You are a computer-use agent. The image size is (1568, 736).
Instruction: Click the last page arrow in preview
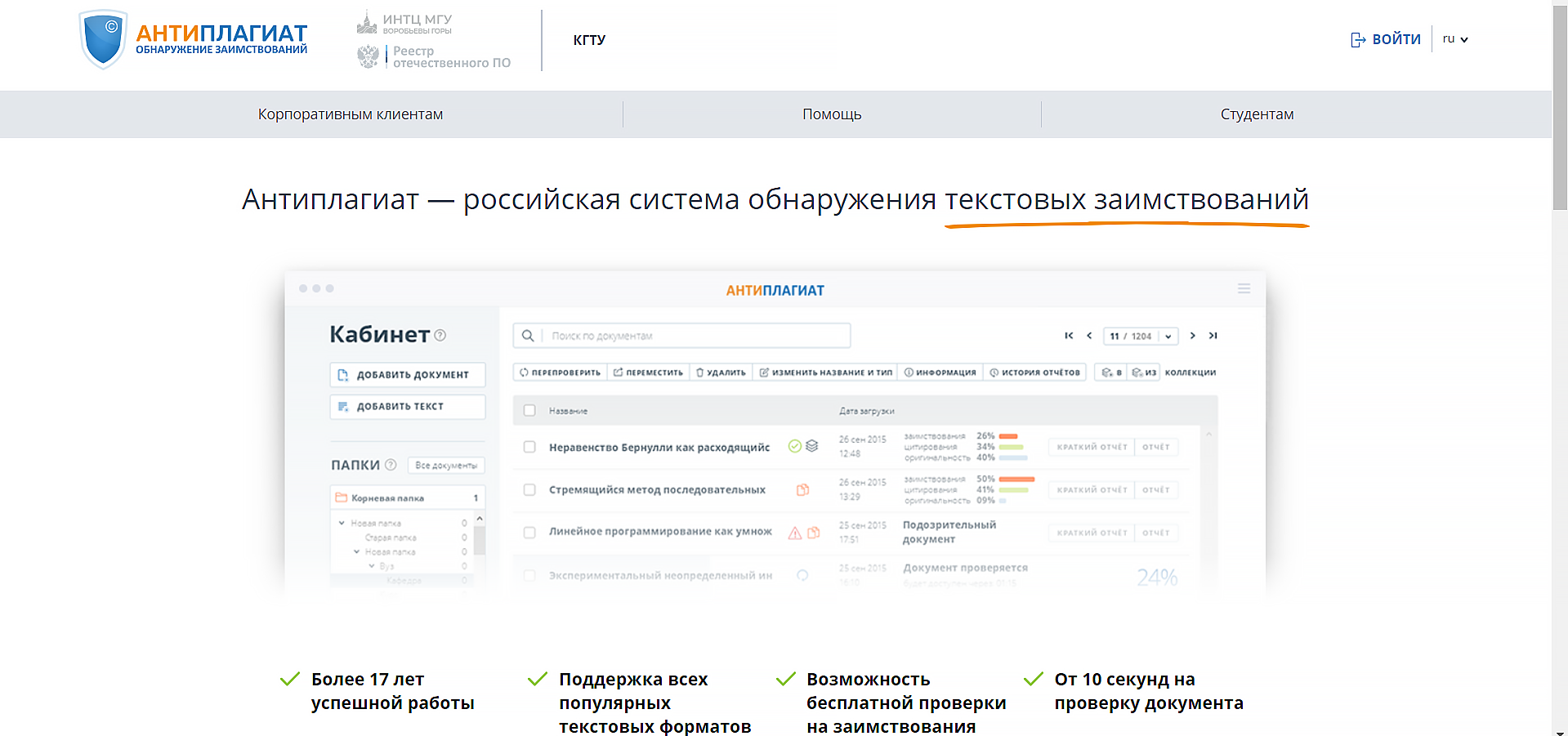(x=1213, y=336)
